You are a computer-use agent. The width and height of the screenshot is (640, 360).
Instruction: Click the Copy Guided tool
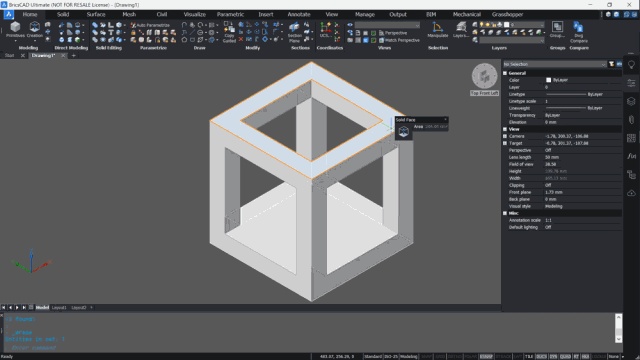point(229,32)
